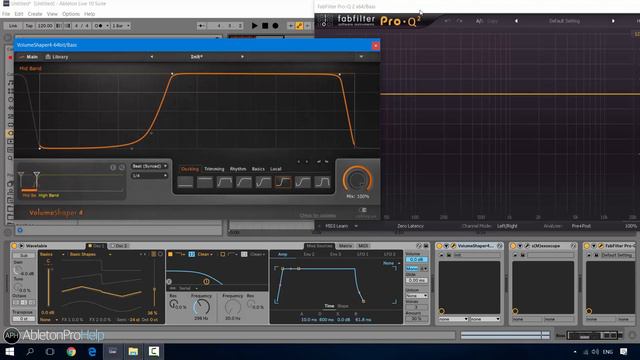Screen dimensions: 640x360
Task: Play the Ableton transport
Action: (x=254, y=26)
